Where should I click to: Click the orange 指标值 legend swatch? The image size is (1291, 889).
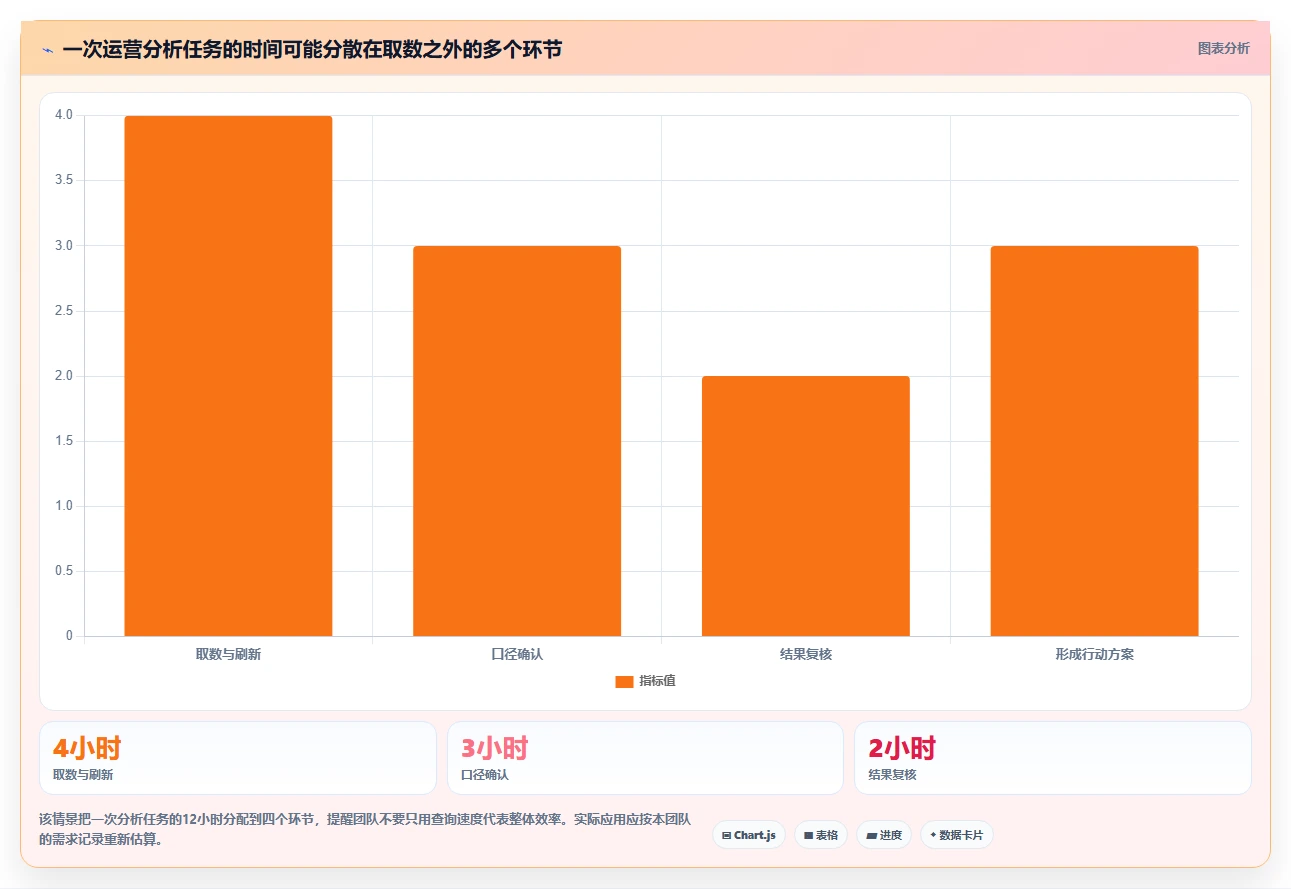click(x=624, y=681)
